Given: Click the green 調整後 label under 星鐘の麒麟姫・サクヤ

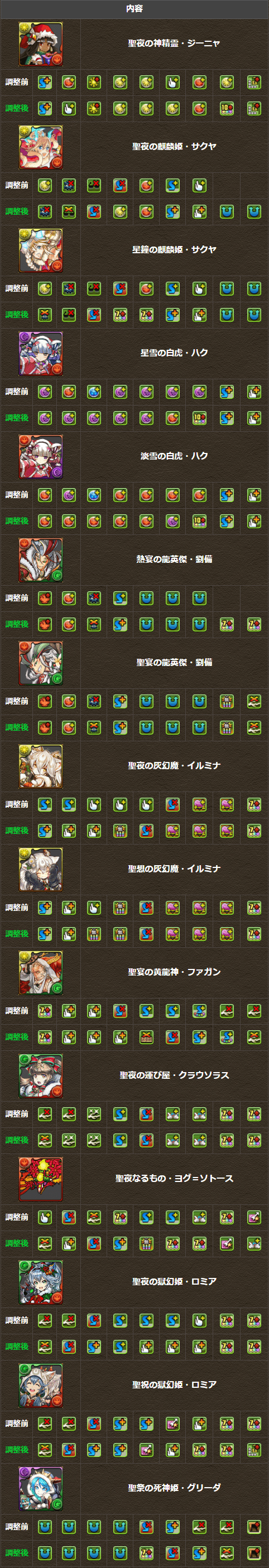Looking at the screenshot, I should coord(17,315).
